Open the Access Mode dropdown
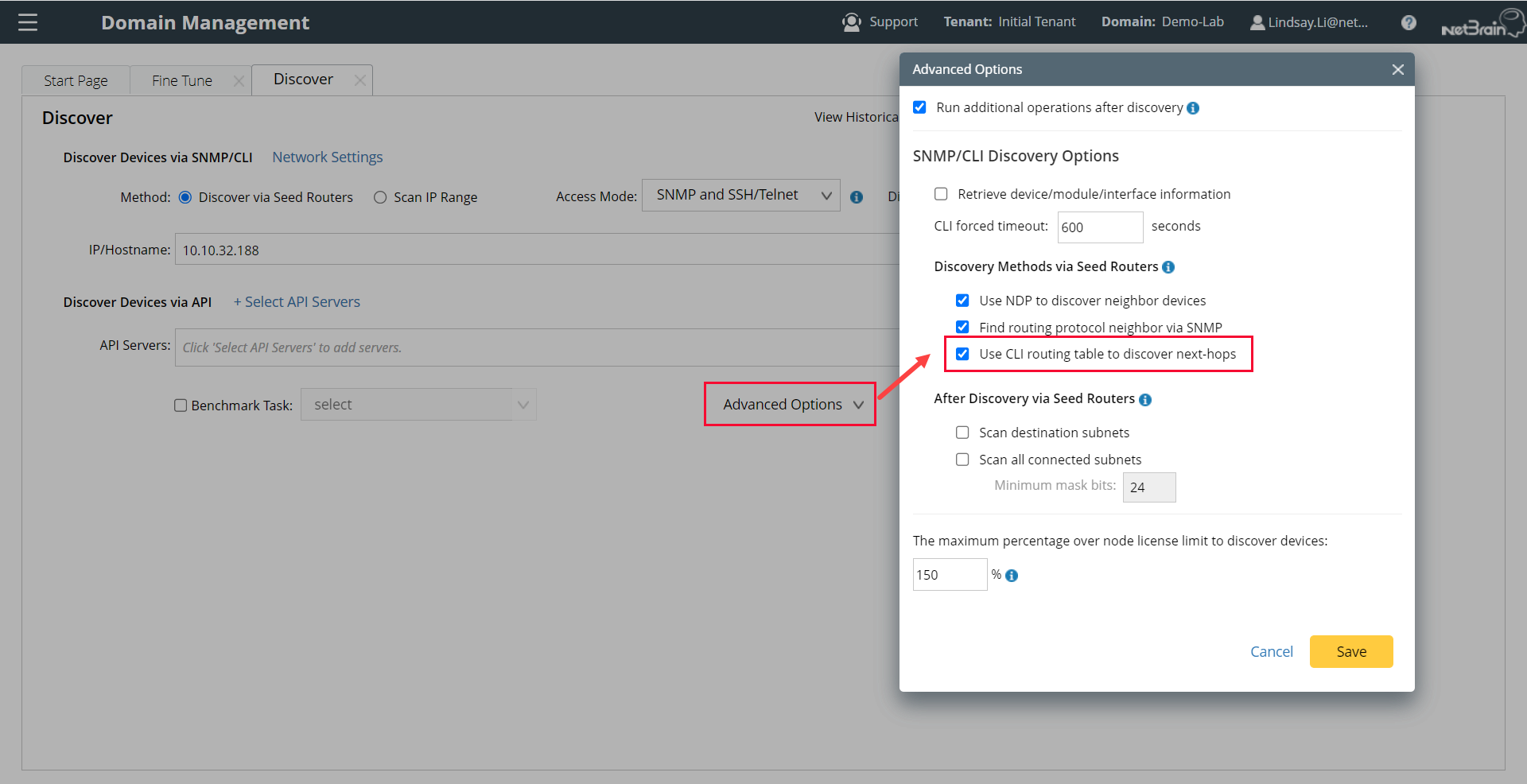Image resolution: width=1527 pixels, height=784 pixels. point(740,196)
